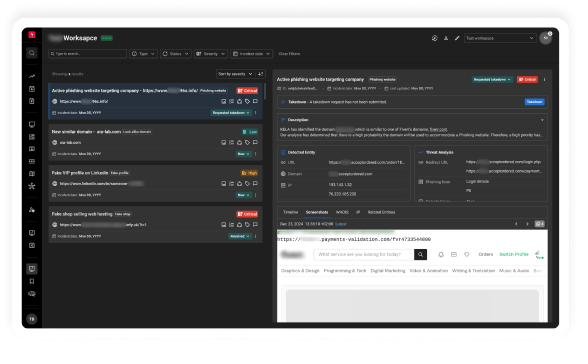Switch to the WHOIS tab

(342, 213)
